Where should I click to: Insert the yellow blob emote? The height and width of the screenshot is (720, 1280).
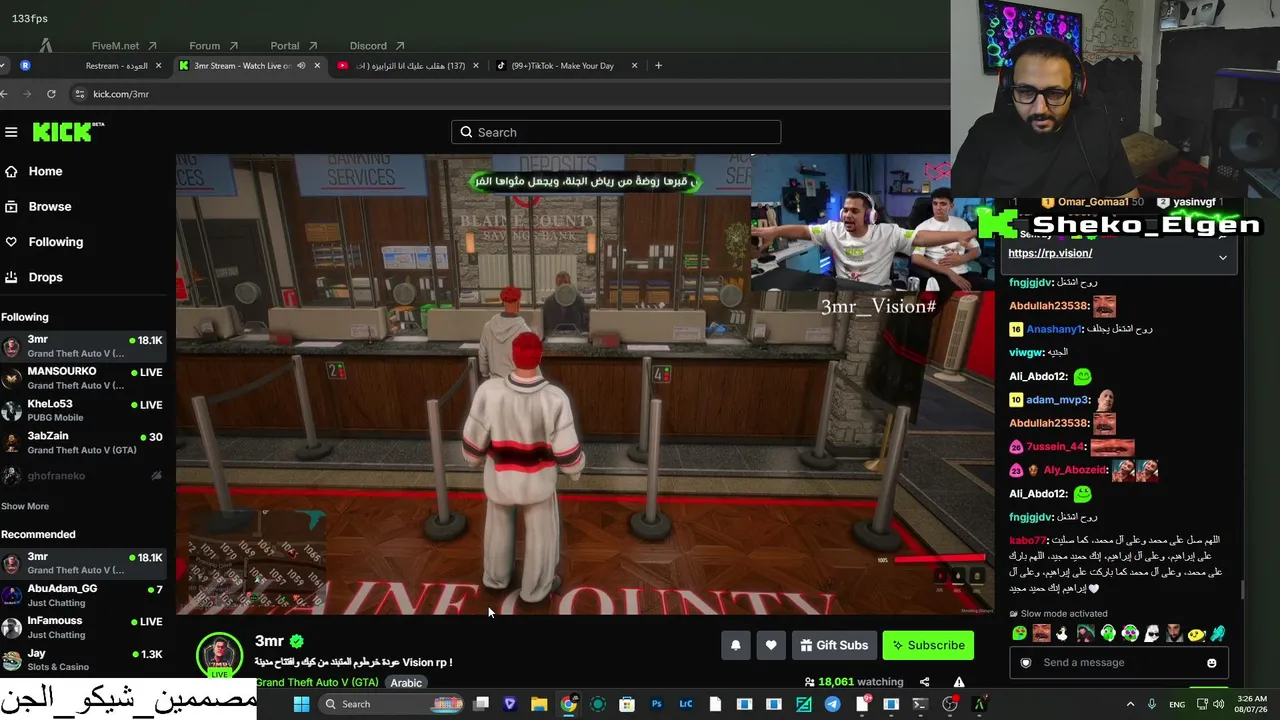1196,633
